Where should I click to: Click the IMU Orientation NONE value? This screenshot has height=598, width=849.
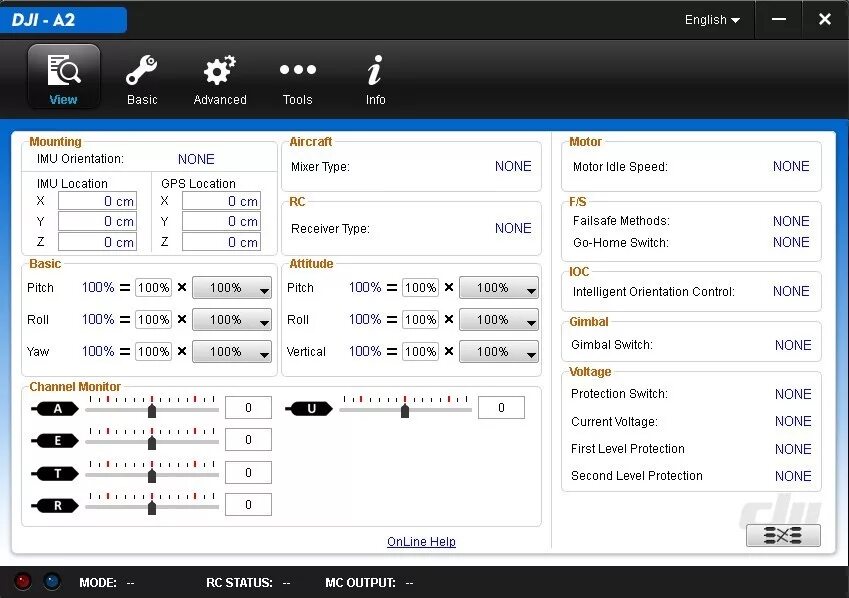click(x=196, y=159)
